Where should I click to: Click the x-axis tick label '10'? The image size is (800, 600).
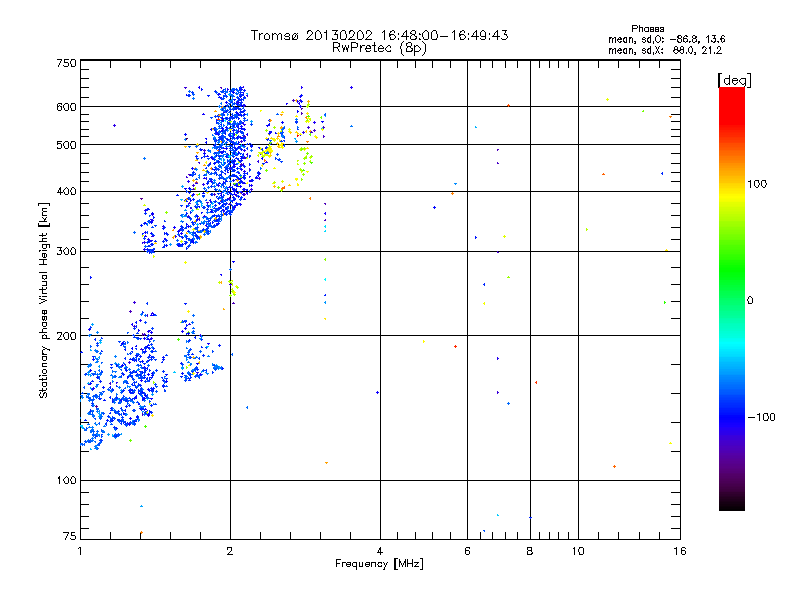coord(578,551)
